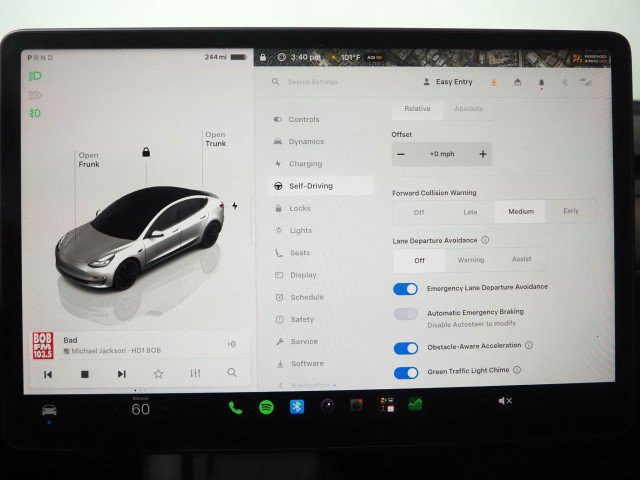
Task: Open the software download icon
Action: click(493, 82)
